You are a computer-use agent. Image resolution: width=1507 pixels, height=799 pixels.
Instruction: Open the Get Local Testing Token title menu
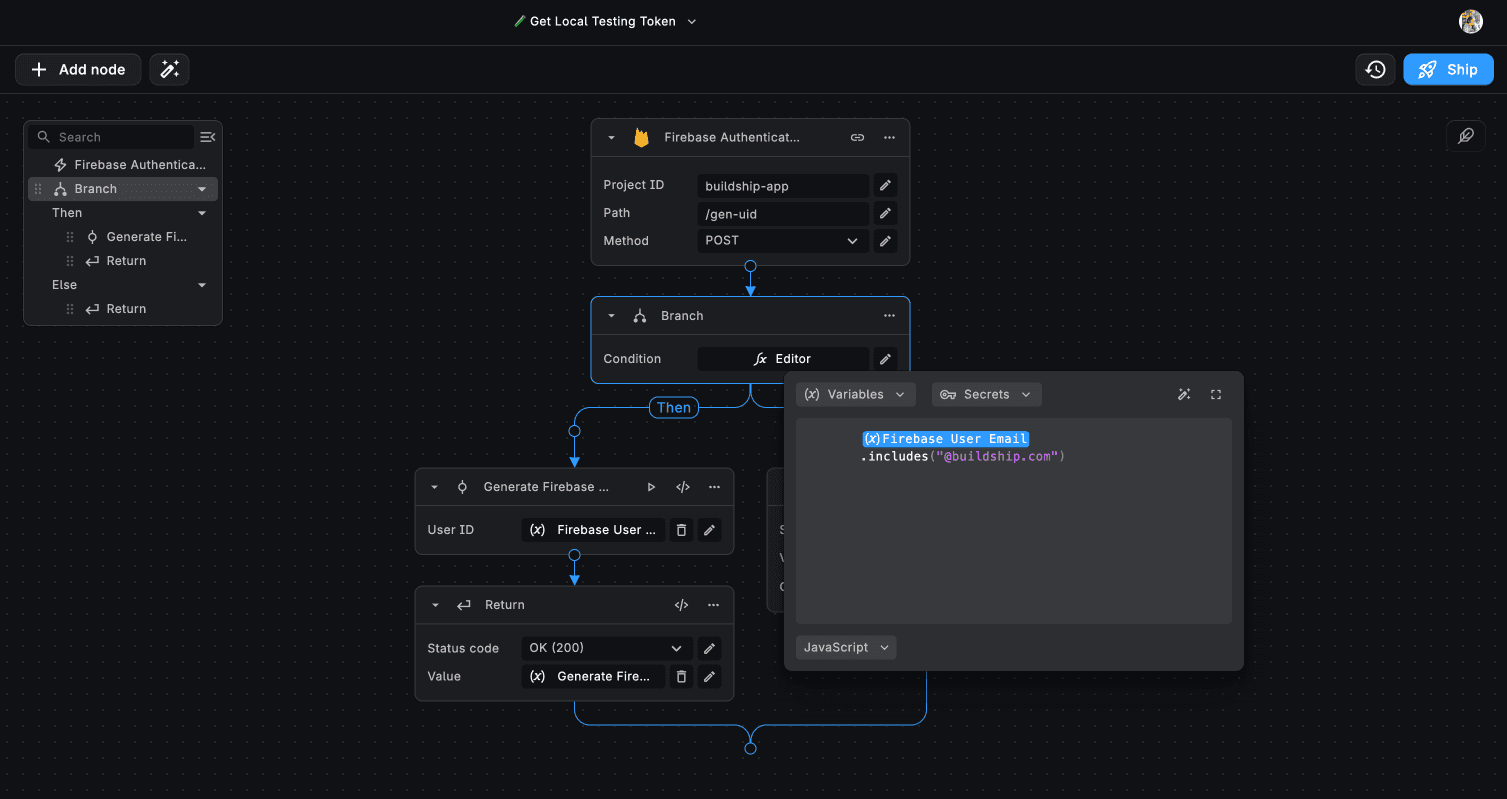pos(690,21)
